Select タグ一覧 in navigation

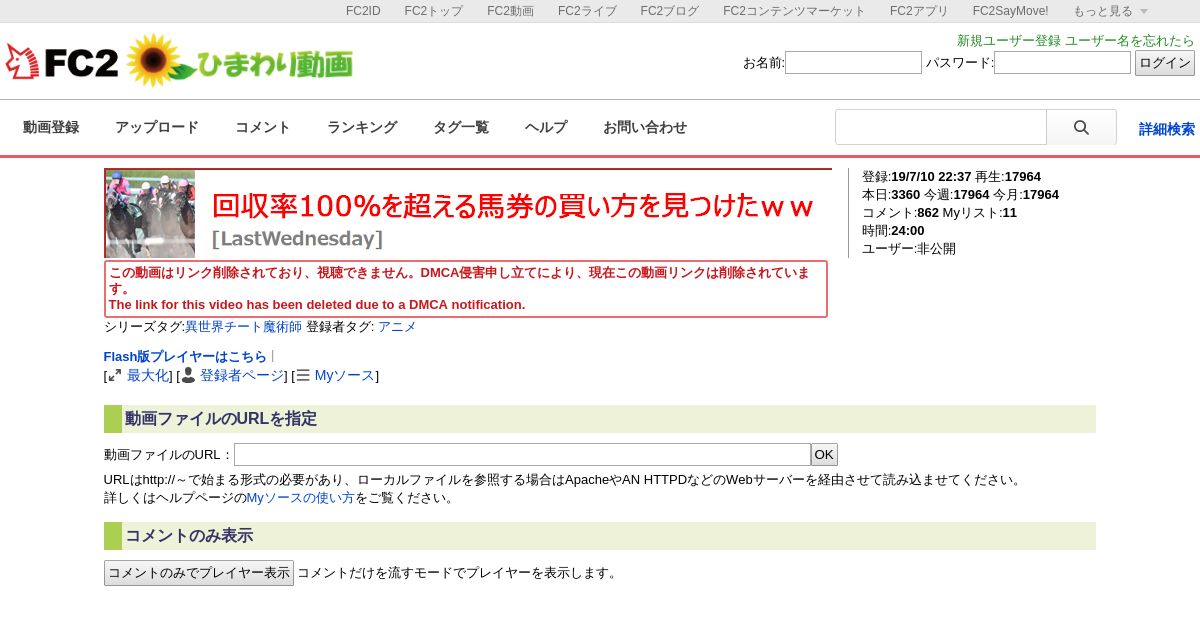461,128
